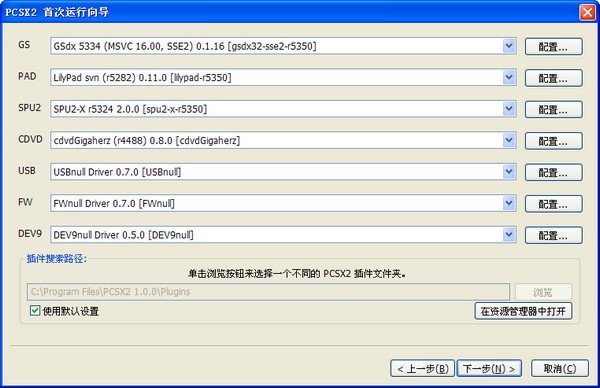The image size is (600, 388).
Task: Click the plugins folder path field
Action: [x=268, y=292]
